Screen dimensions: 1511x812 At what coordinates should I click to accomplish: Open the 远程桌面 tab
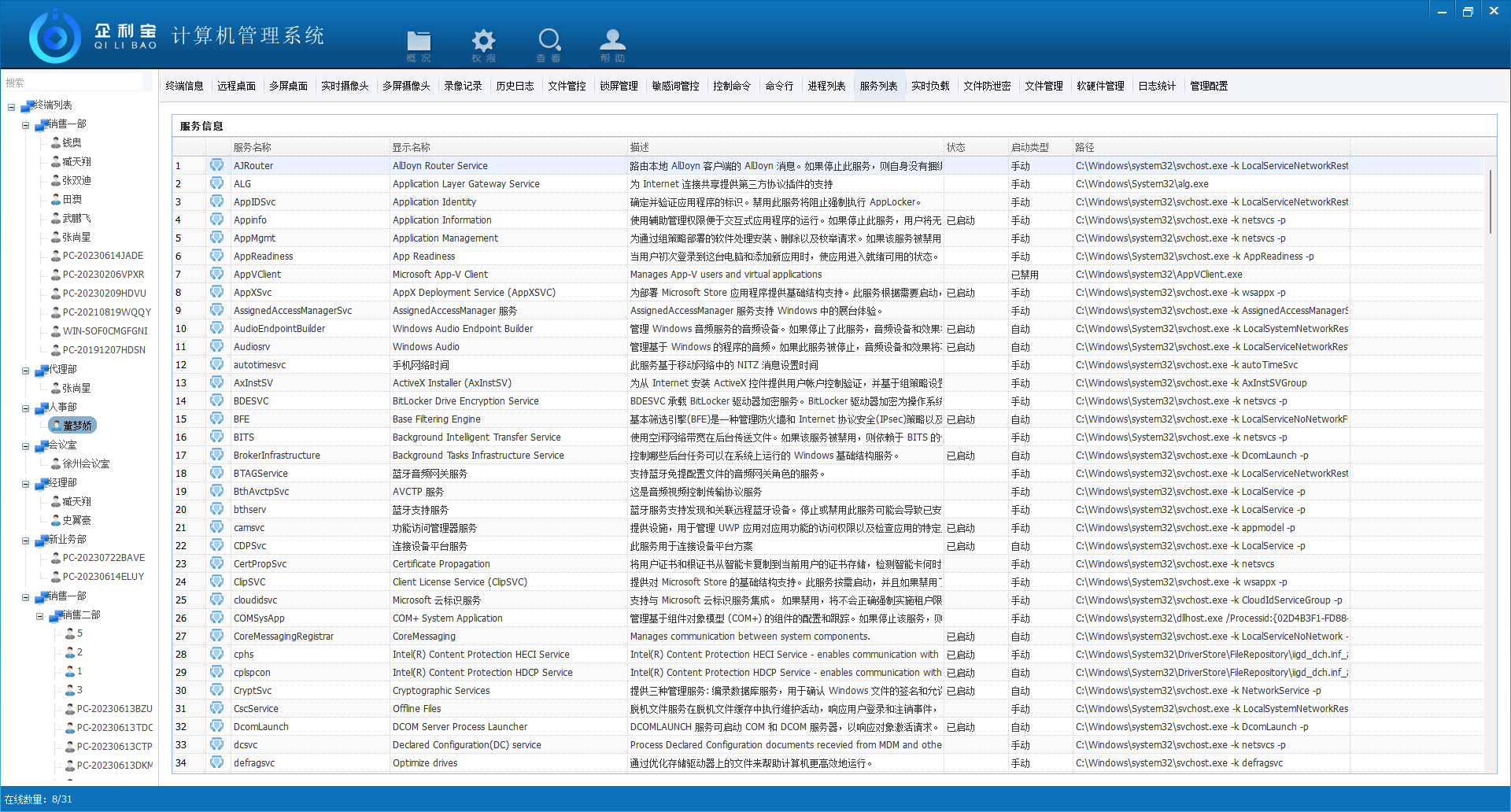236,86
